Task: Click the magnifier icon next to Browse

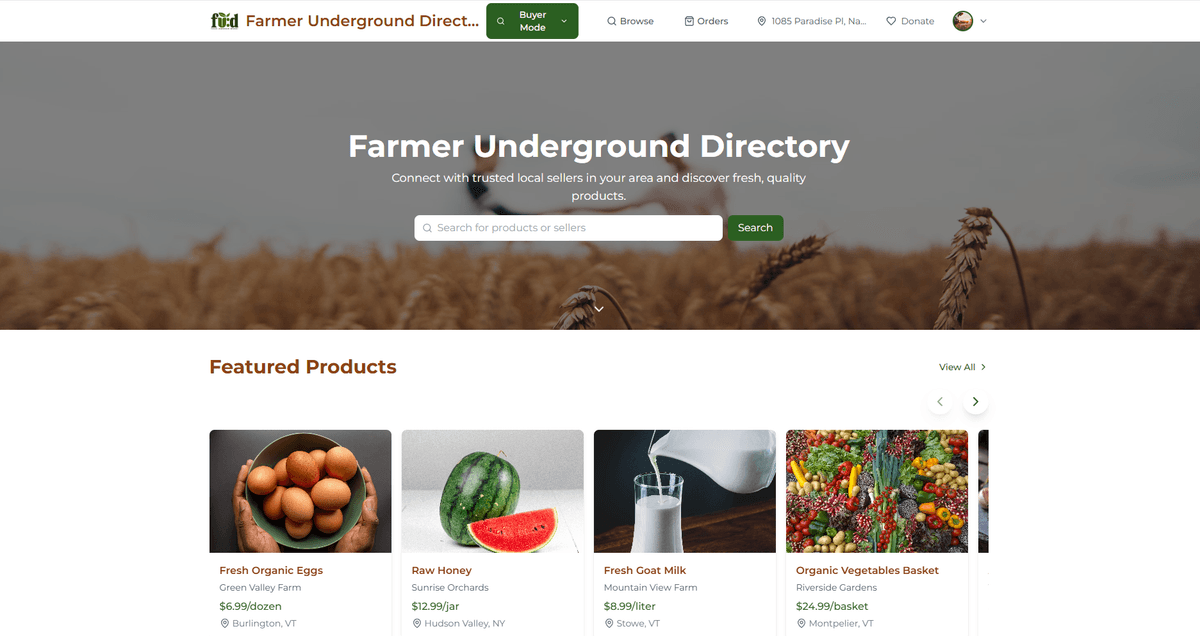Action: tap(612, 21)
